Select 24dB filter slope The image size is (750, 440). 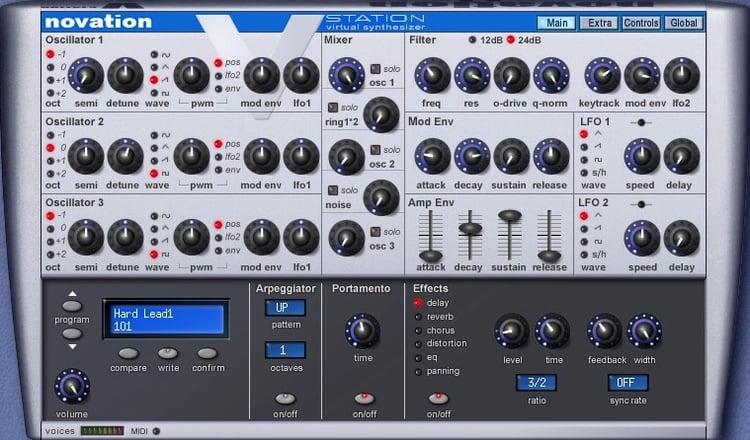(x=510, y=40)
